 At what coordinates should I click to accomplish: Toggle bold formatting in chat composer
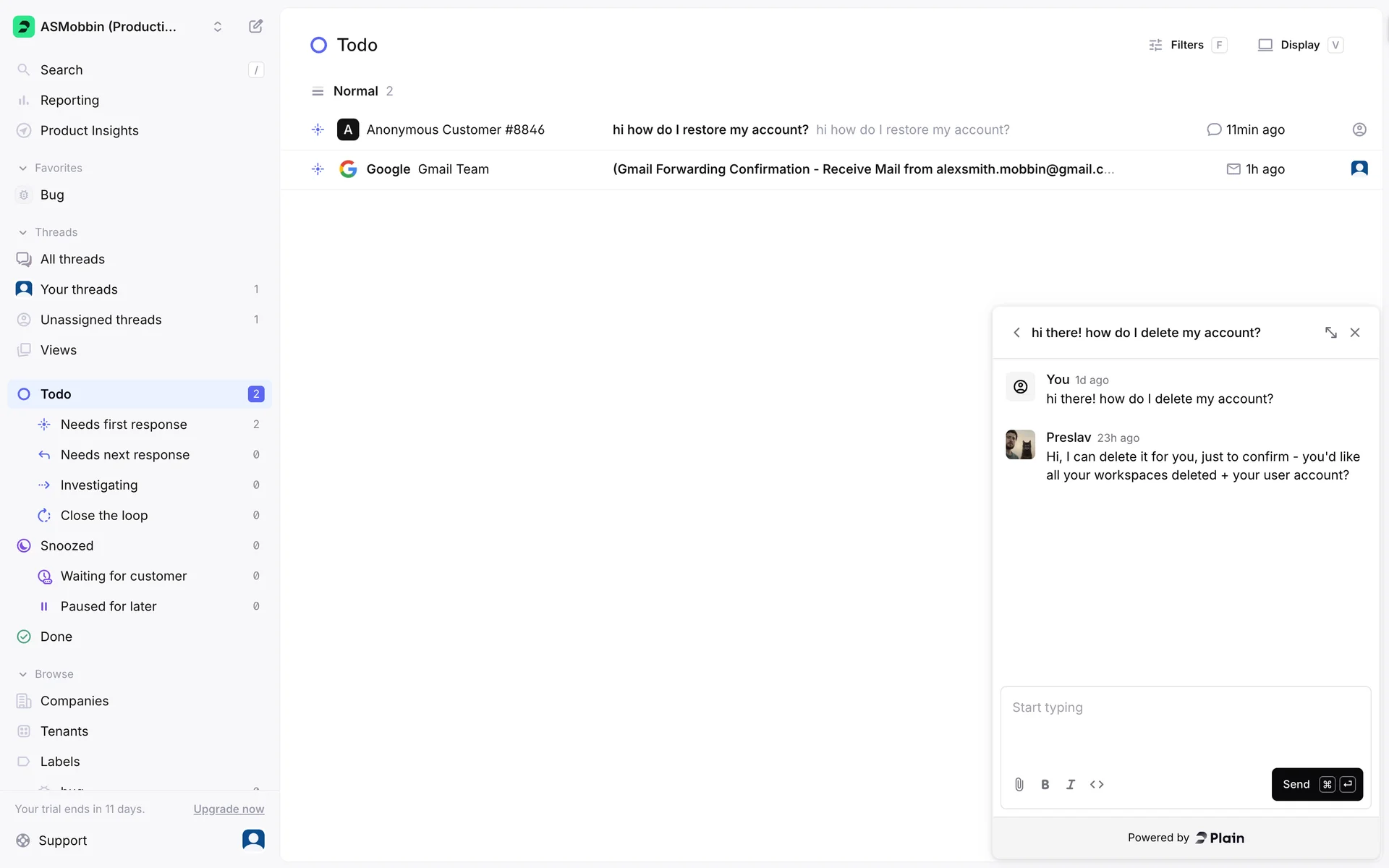tap(1045, 784)
